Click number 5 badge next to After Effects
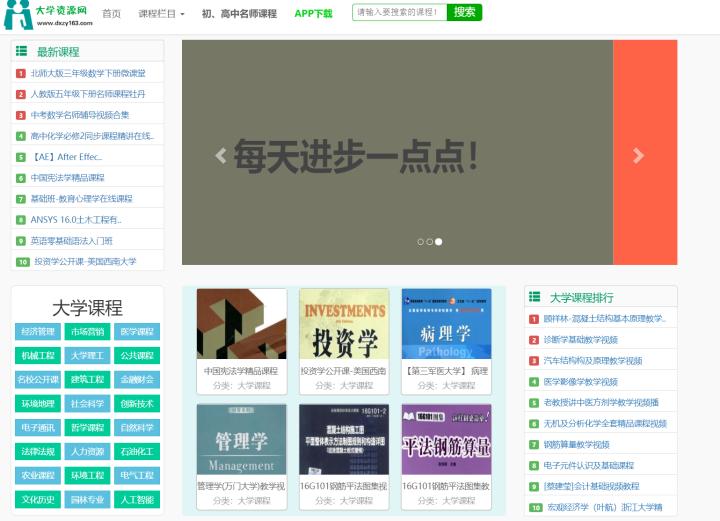 (21, 157)
